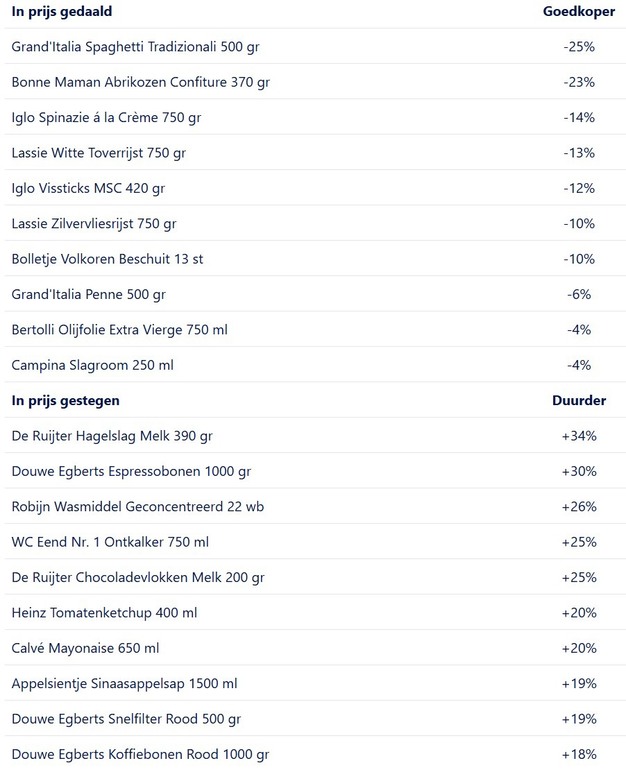Select De Ruijter Hagelslag Melk 390 gr

pos(112,436)
